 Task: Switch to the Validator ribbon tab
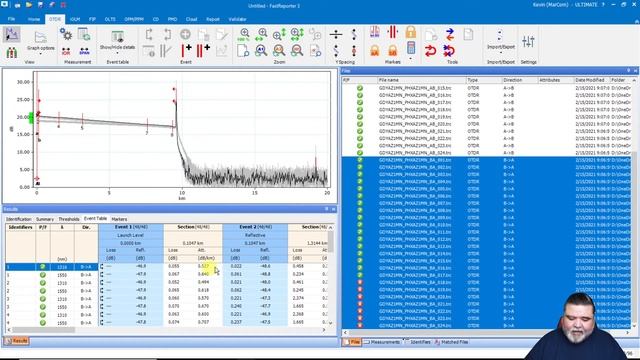tap(237, 19)
